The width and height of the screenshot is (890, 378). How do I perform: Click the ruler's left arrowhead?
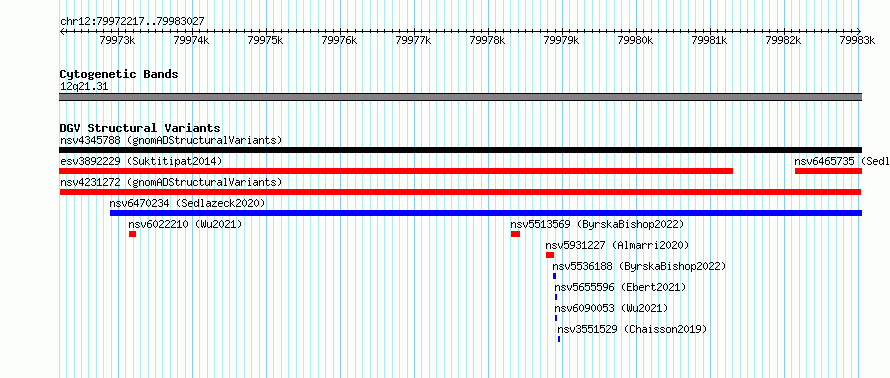click(62, 32)
